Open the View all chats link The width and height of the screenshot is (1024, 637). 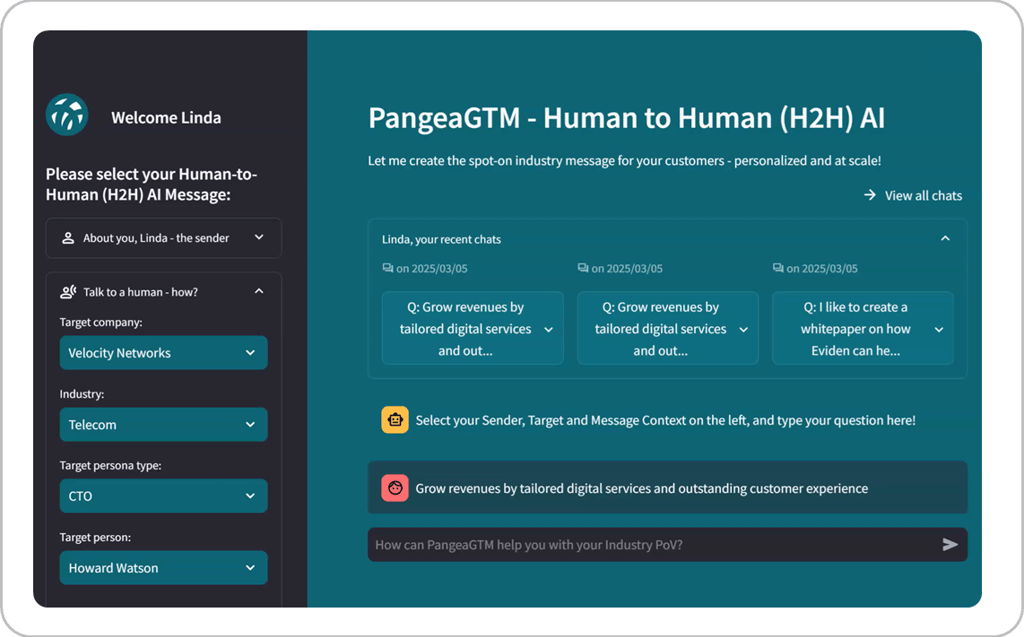[913, 195]
